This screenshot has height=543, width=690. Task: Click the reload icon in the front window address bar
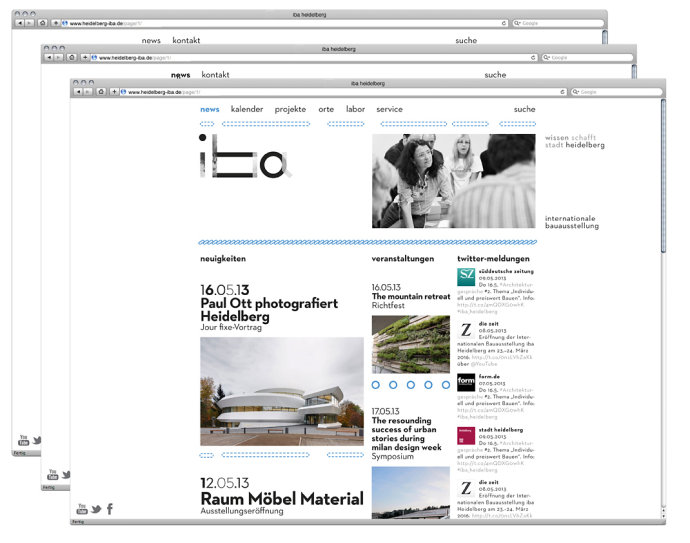562,92
